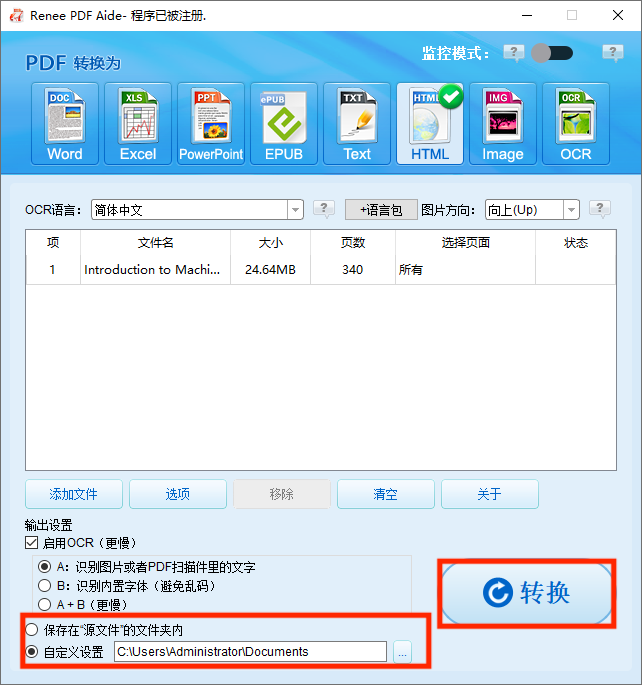Select the Introduction to Machi... file row
This screenshot has width=642, height=685.
[321, 270]
